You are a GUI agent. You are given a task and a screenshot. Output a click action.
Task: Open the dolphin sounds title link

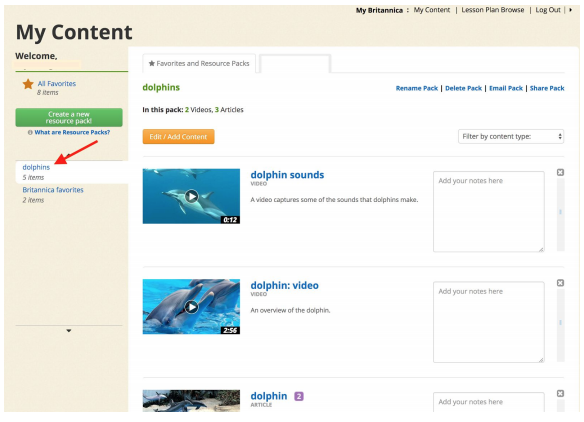coord(287,175)
